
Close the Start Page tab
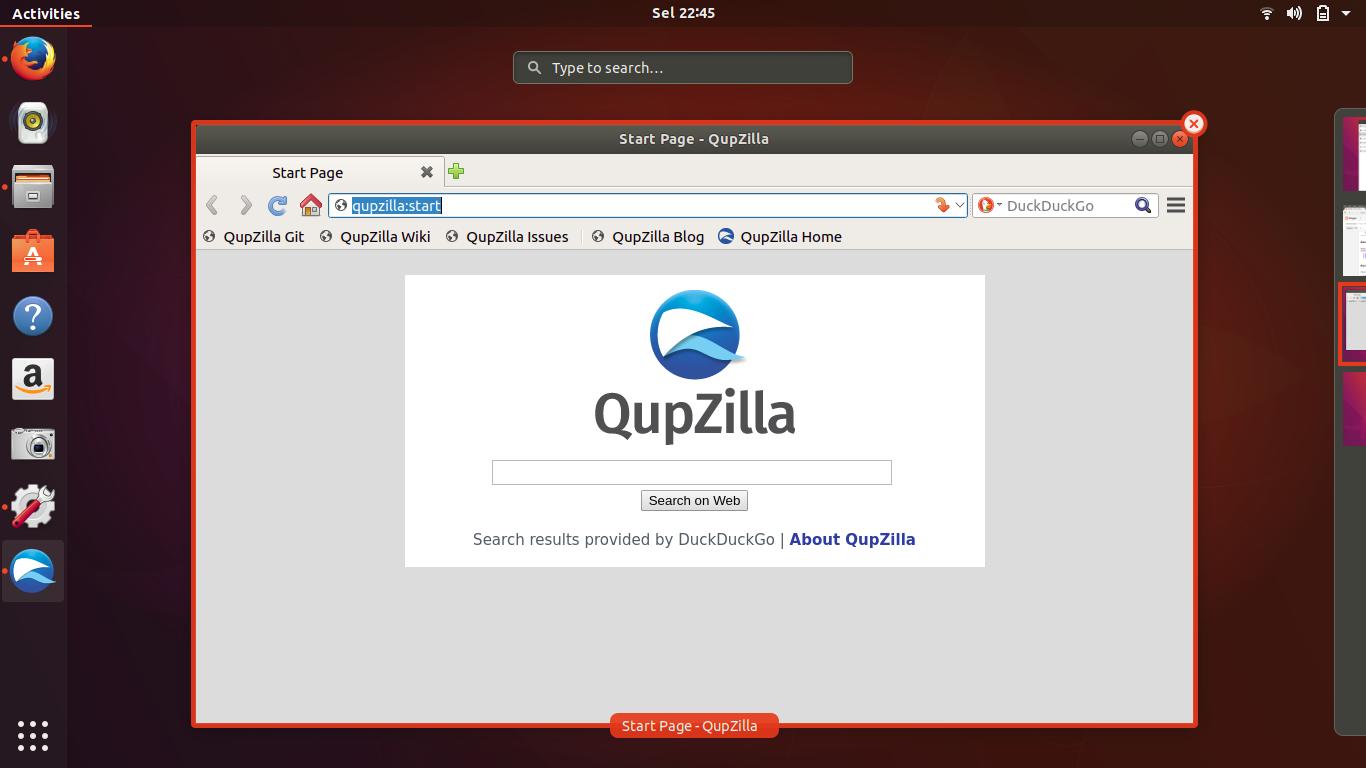427,172
